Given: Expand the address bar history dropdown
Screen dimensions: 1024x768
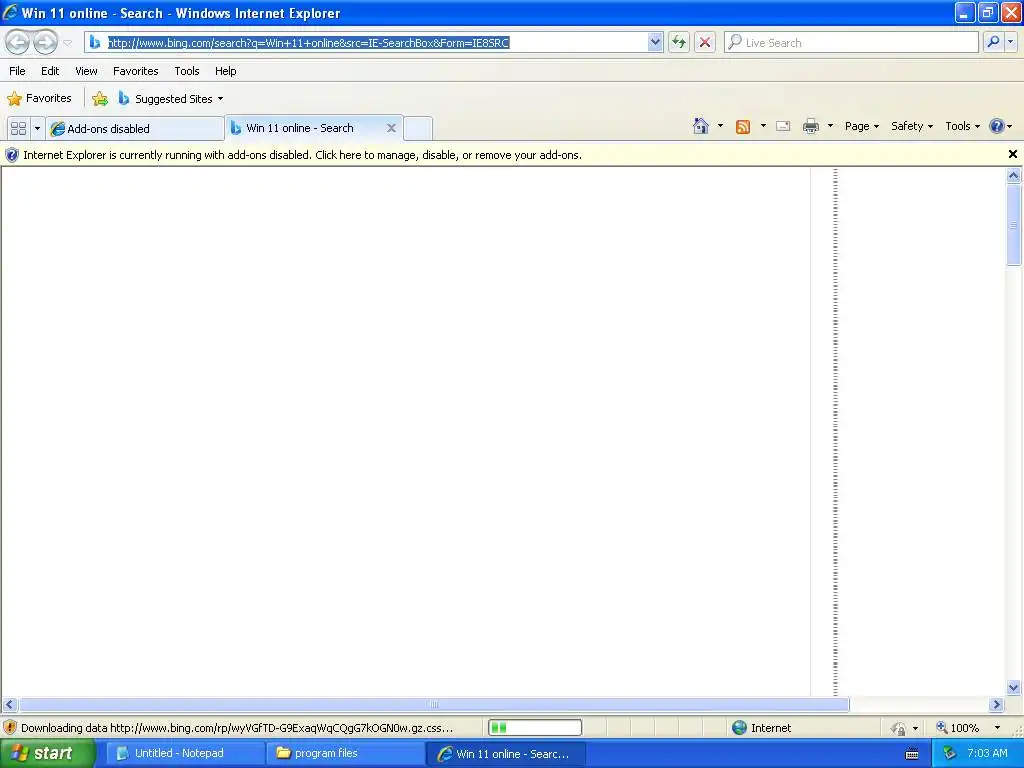Looking at the screenshot, I should 655,42.
